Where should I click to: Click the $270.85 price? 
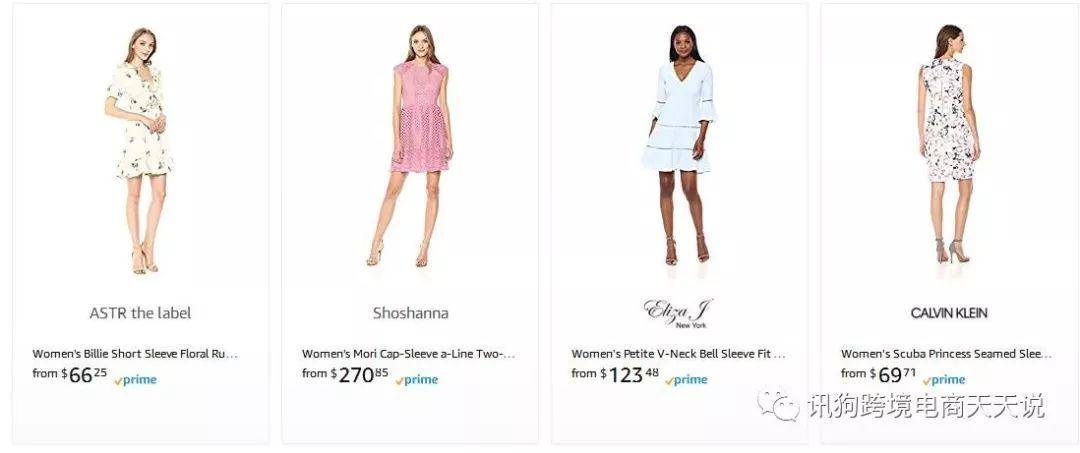pos(360,375)
